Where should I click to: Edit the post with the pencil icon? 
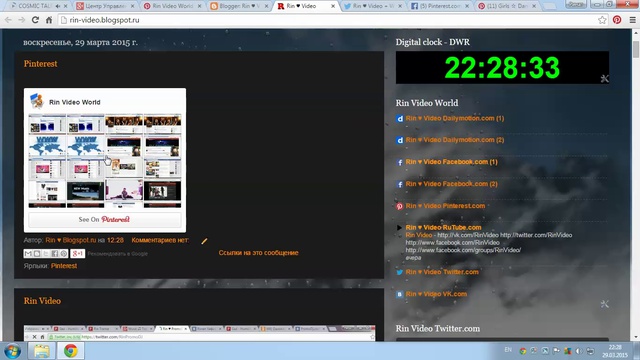[204, 241]
